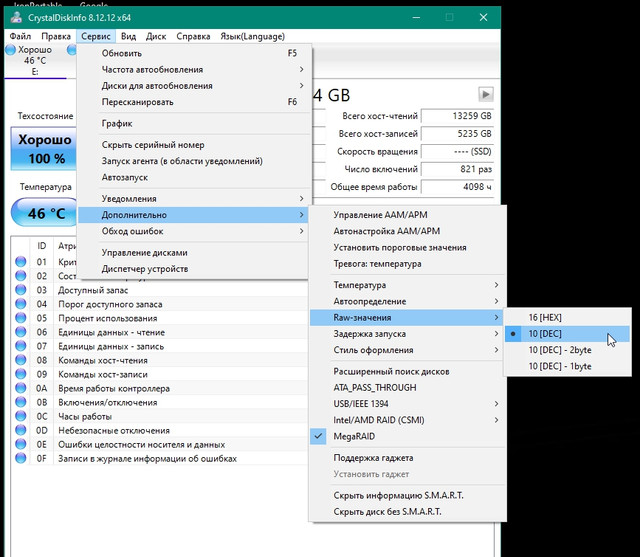Select row Небезопасные отключения
Viewport: 640px width, 557px height.
tap(160, 431)
